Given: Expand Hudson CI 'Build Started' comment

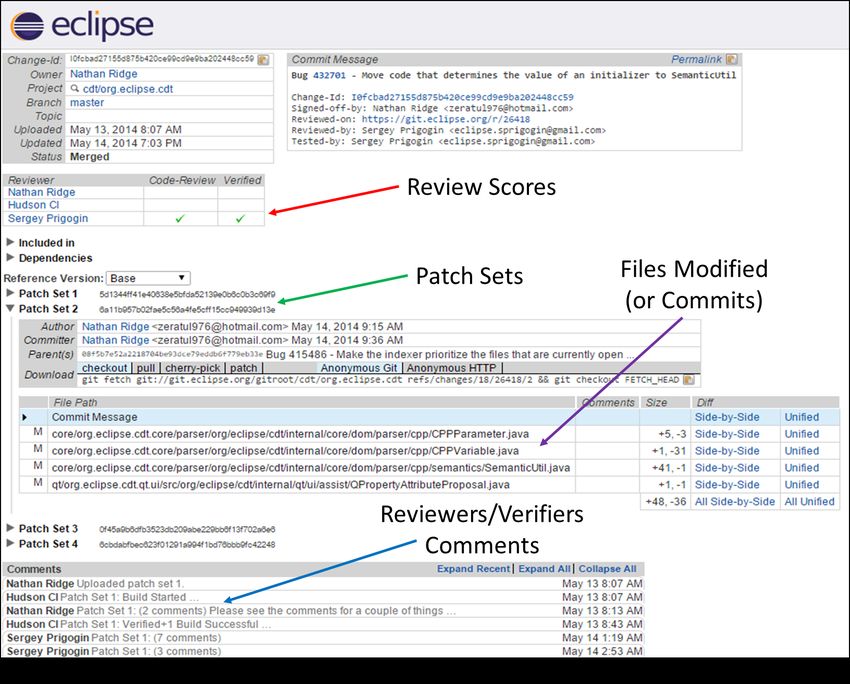Looking at the screenshot, I should click(324, 597).
